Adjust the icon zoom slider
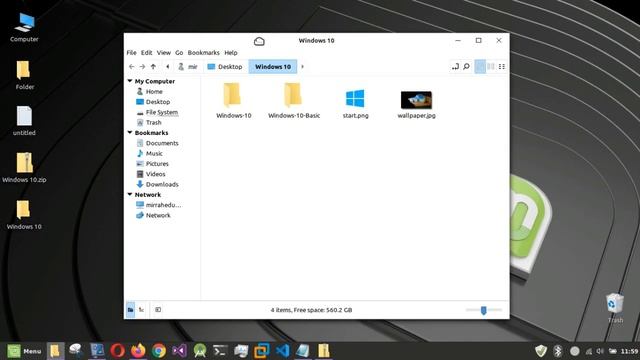This screenshot has height=360, width=640. point(484,310)
